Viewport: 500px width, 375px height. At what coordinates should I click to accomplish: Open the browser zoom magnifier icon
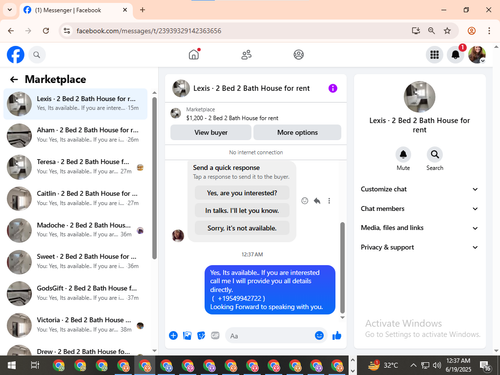click(431, 31)
